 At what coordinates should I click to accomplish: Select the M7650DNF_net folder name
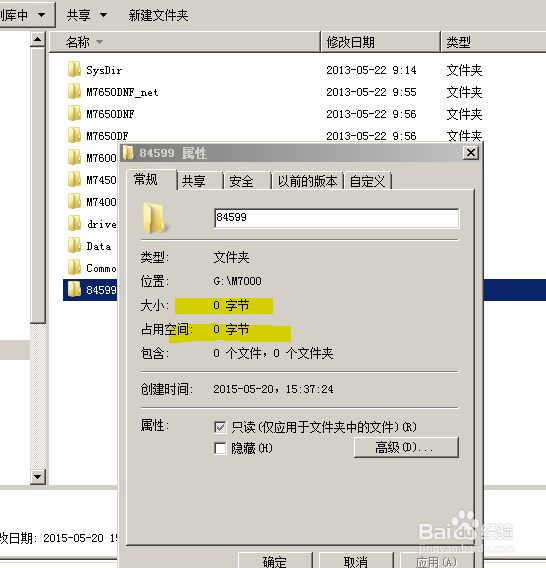pos(122,92)
